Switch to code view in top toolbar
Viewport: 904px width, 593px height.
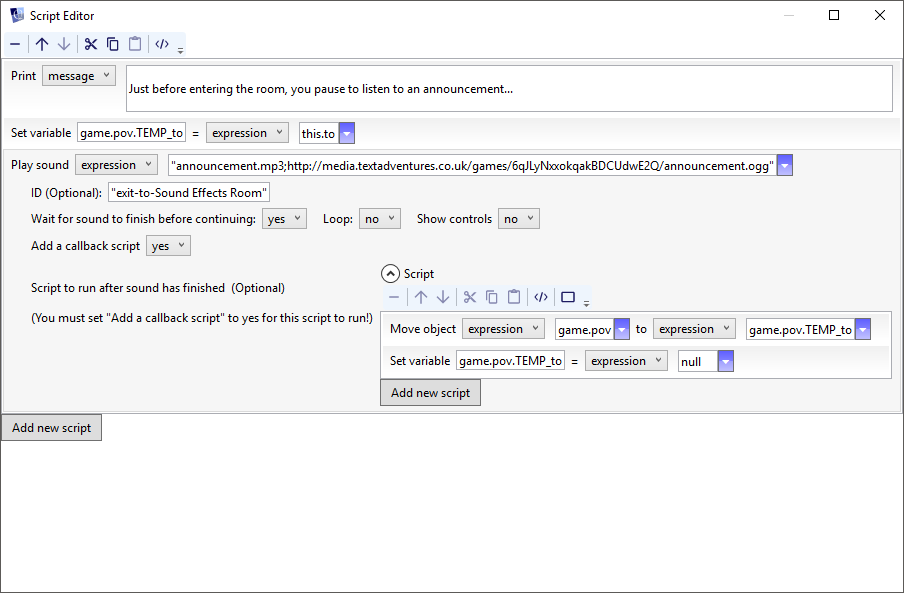(162, 44)
